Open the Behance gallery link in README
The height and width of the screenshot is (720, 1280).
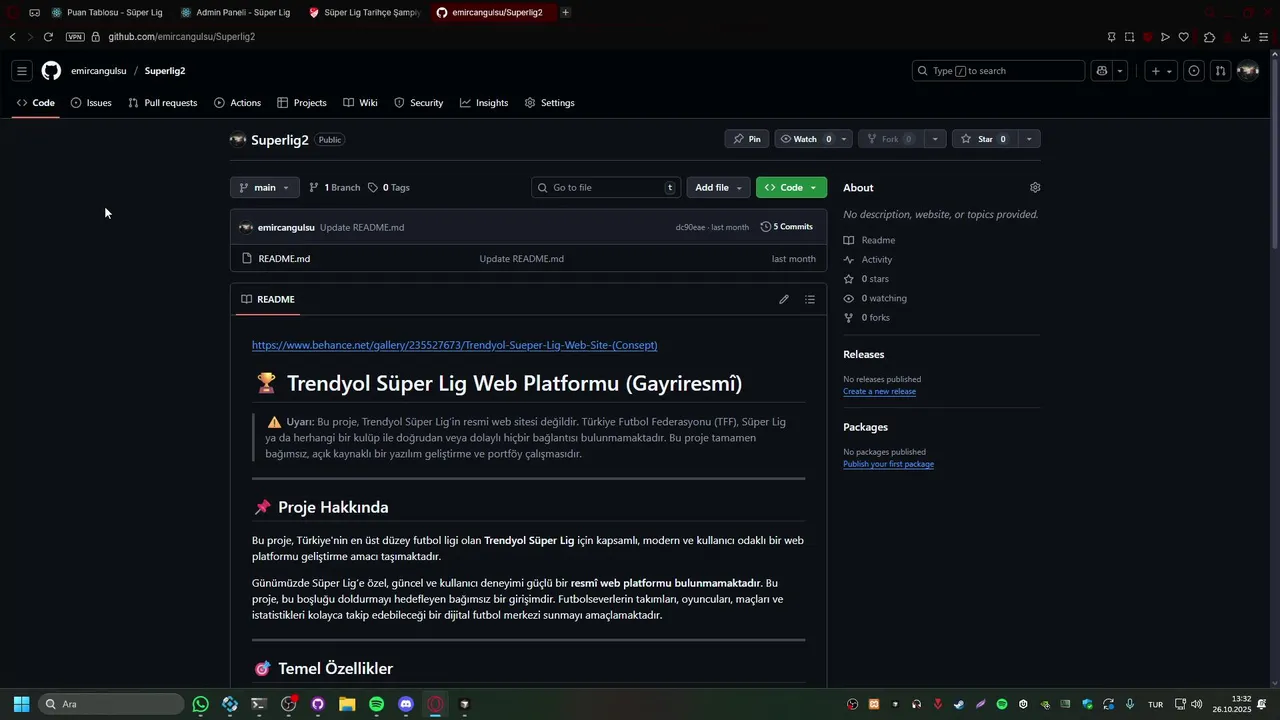point(454,345)
